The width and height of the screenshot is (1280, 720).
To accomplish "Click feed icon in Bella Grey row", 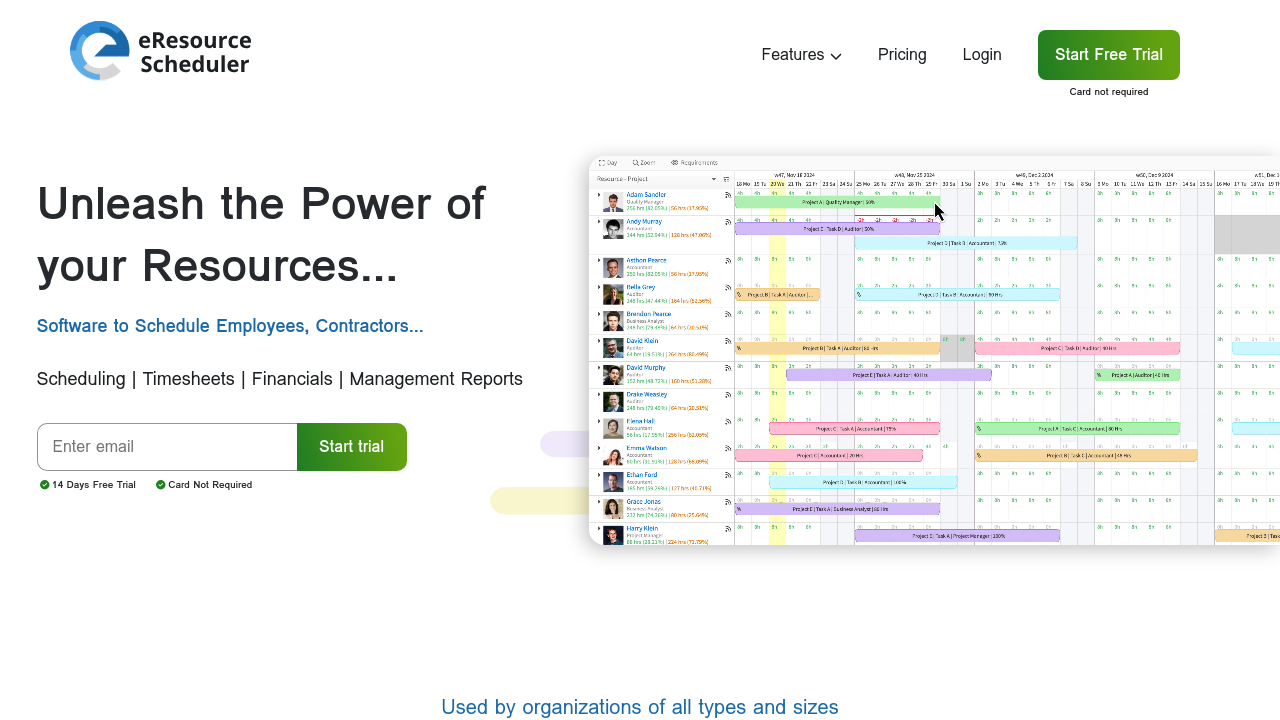I will coord(728,287).
